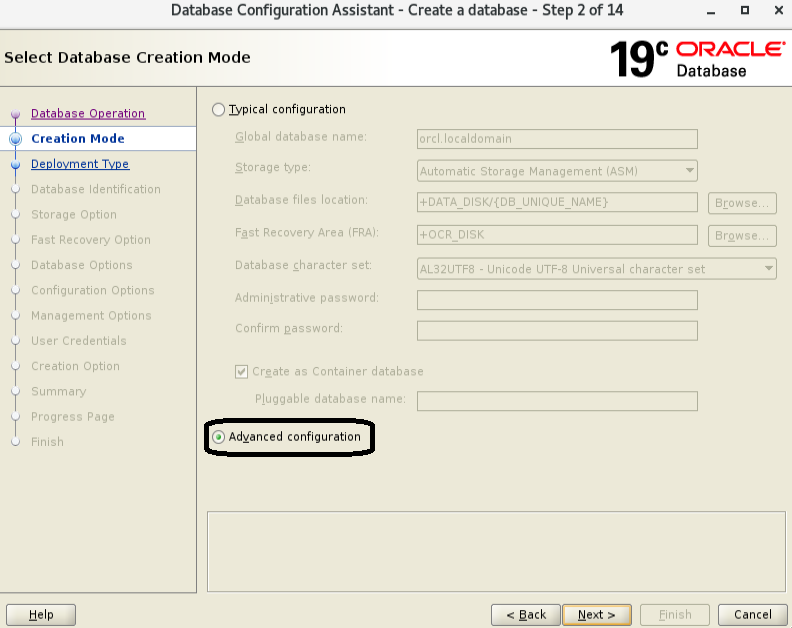
Task: Open the Database Operation step link
Action: [x=88, y=114]
